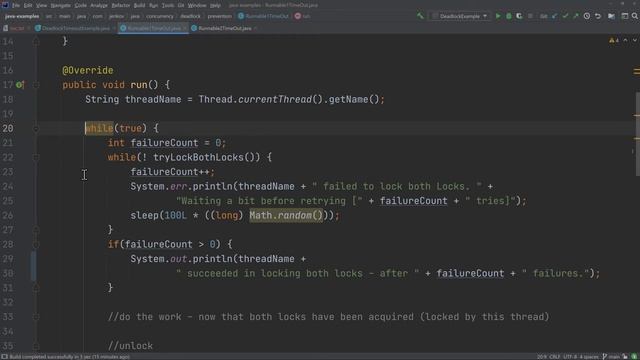Click fold end marker on line 31

coord(36,288)
